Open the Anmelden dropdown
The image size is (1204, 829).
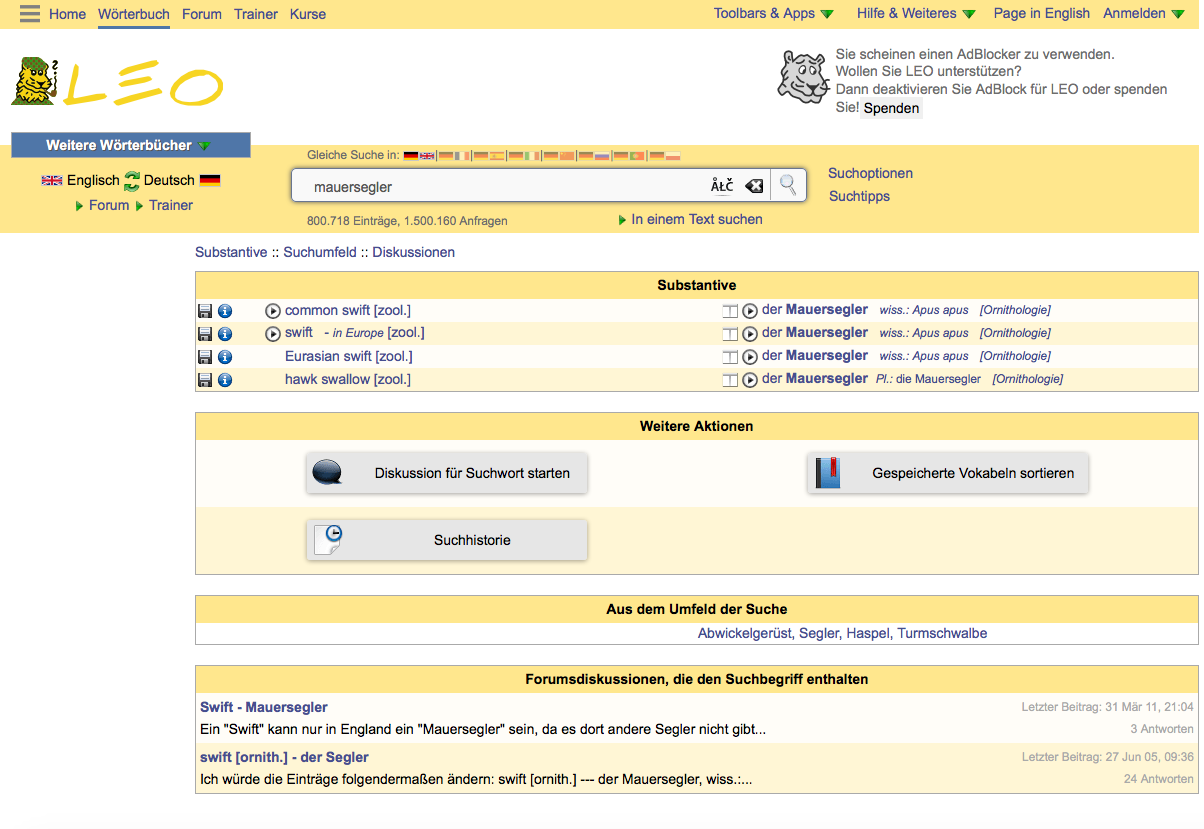click(1143, 13)
